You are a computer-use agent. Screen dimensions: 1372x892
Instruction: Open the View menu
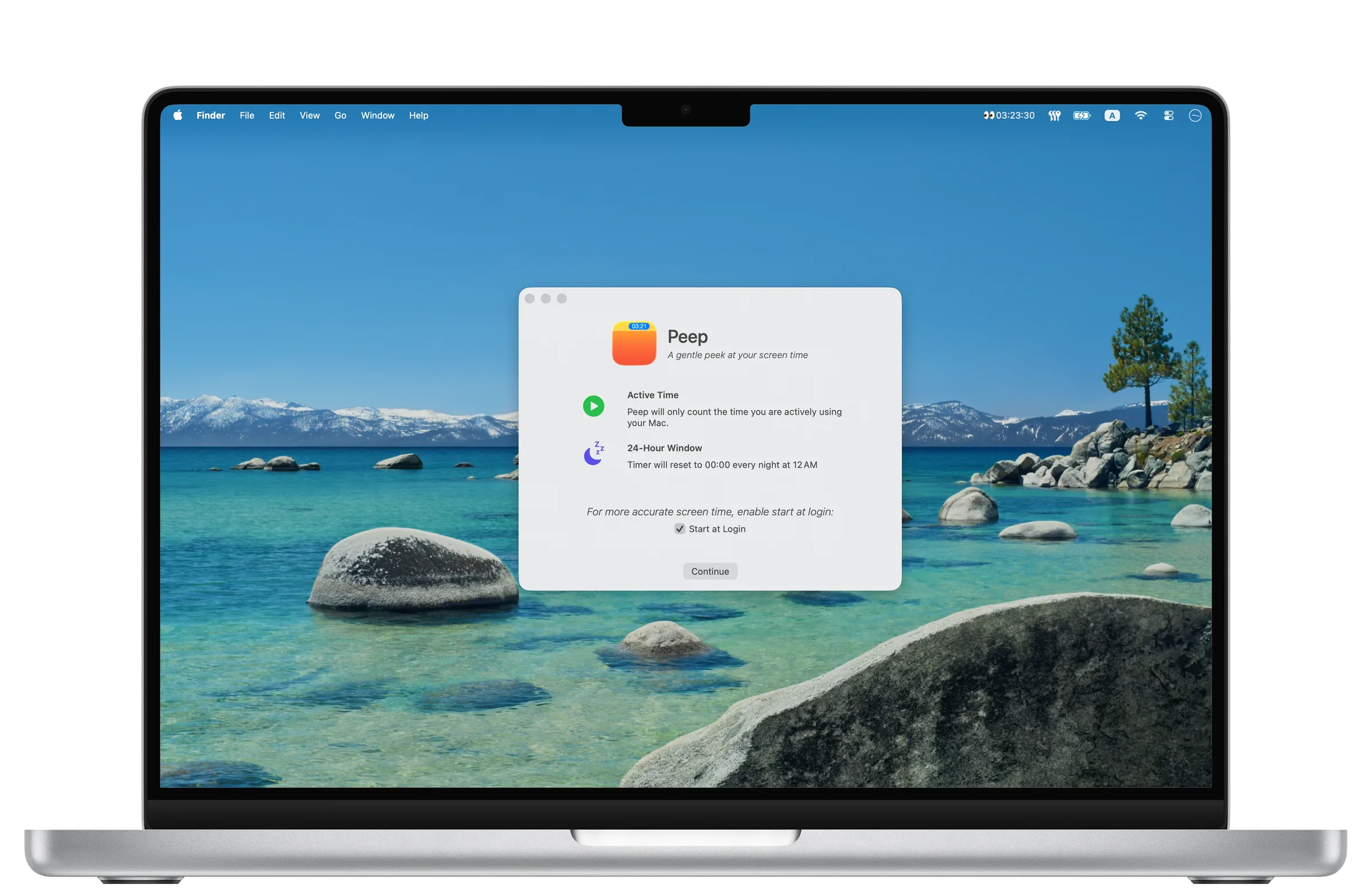pos(310,116)
